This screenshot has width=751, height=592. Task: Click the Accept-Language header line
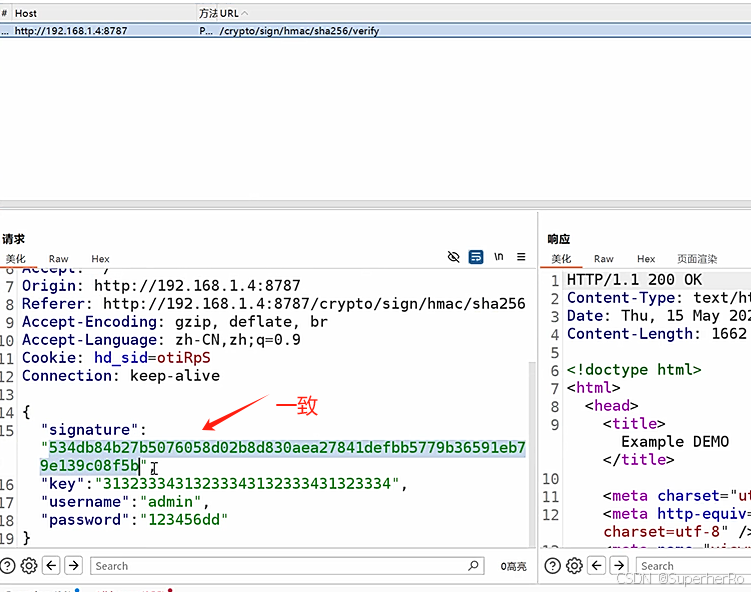pyautogui.click(x=161, y=340)
